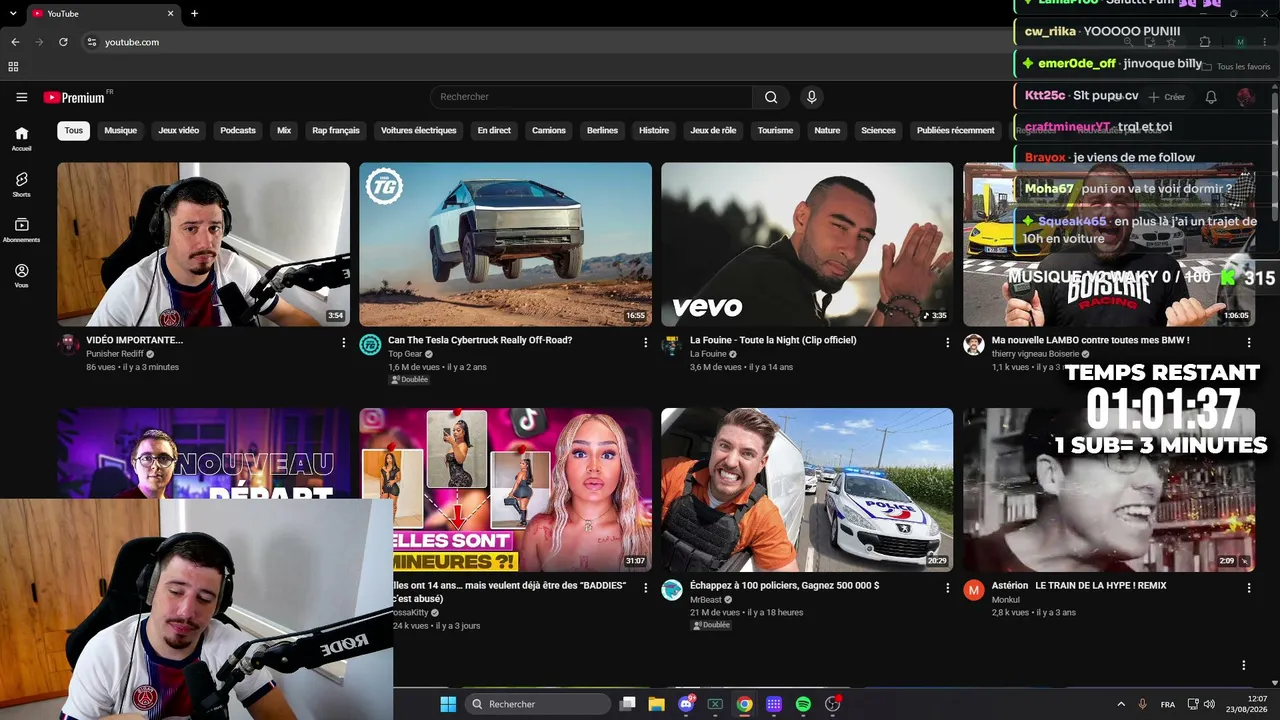Open more actions for VIDÉO IMPORTANTE video
Image resolution: width=1280 pixels, height=720 pixels.
pyautogui.click(x=344, y=342)
